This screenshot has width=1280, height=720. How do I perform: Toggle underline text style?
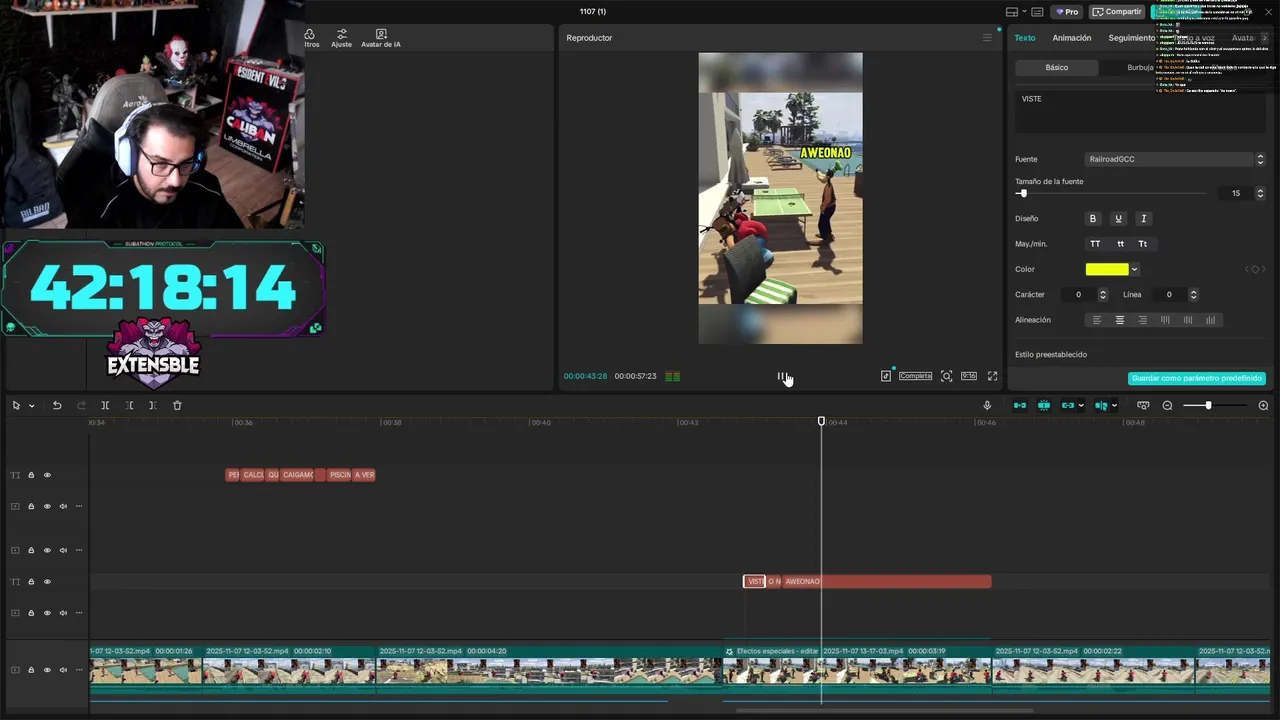click(x=1118, y=218)
